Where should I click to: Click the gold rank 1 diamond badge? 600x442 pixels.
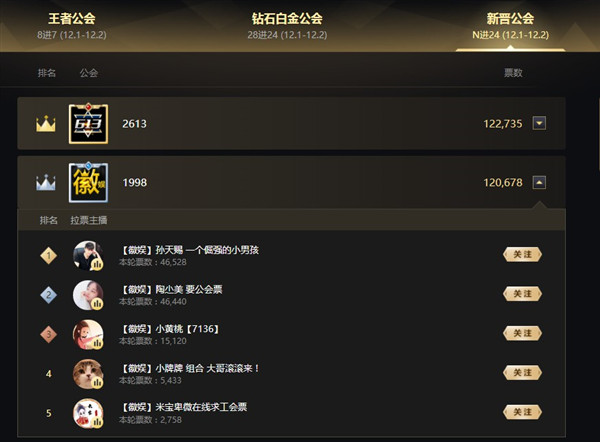tap(49, 256)
